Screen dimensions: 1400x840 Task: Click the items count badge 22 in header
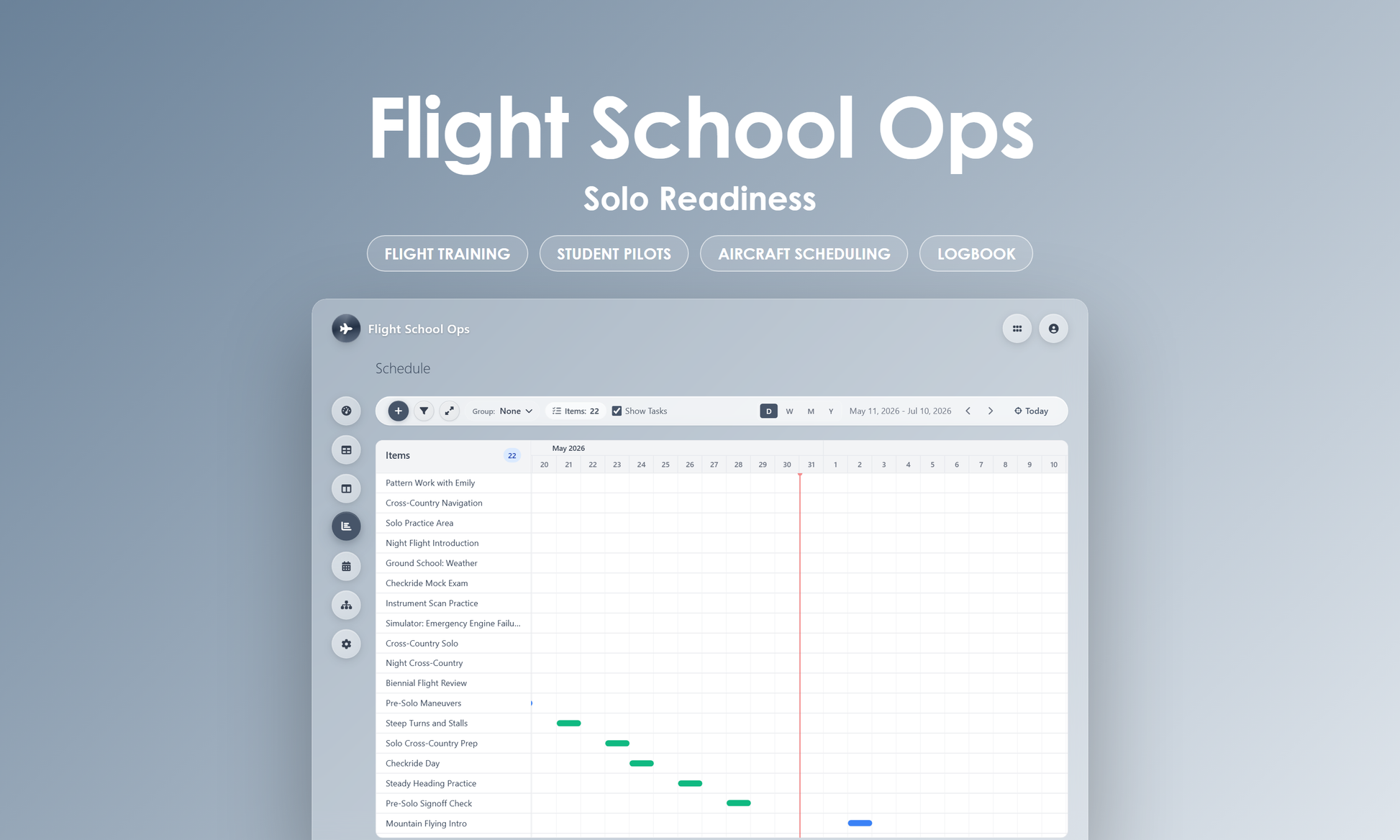pyautogui.click(x=512, y=455)
